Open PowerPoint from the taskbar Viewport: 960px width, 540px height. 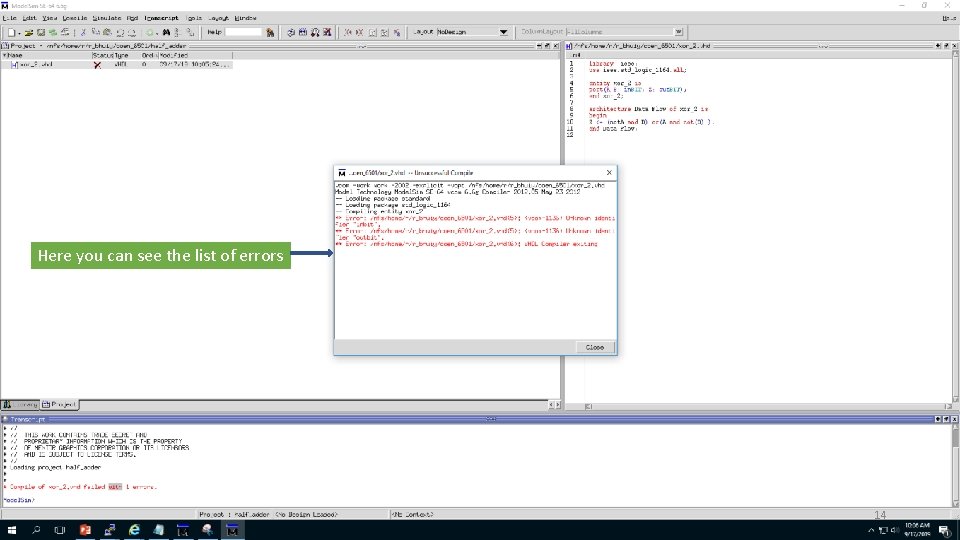pos(85,530)
